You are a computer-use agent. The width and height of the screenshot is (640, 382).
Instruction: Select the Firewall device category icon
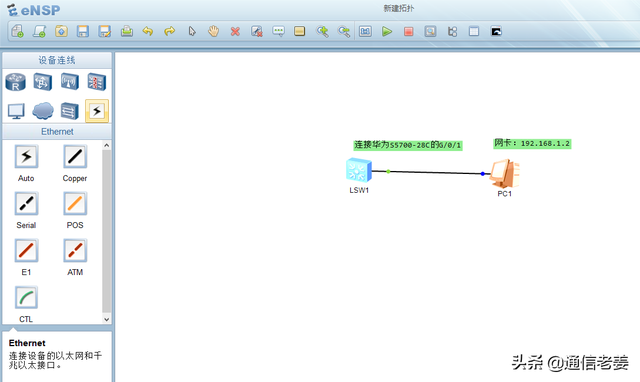point(97,82)
